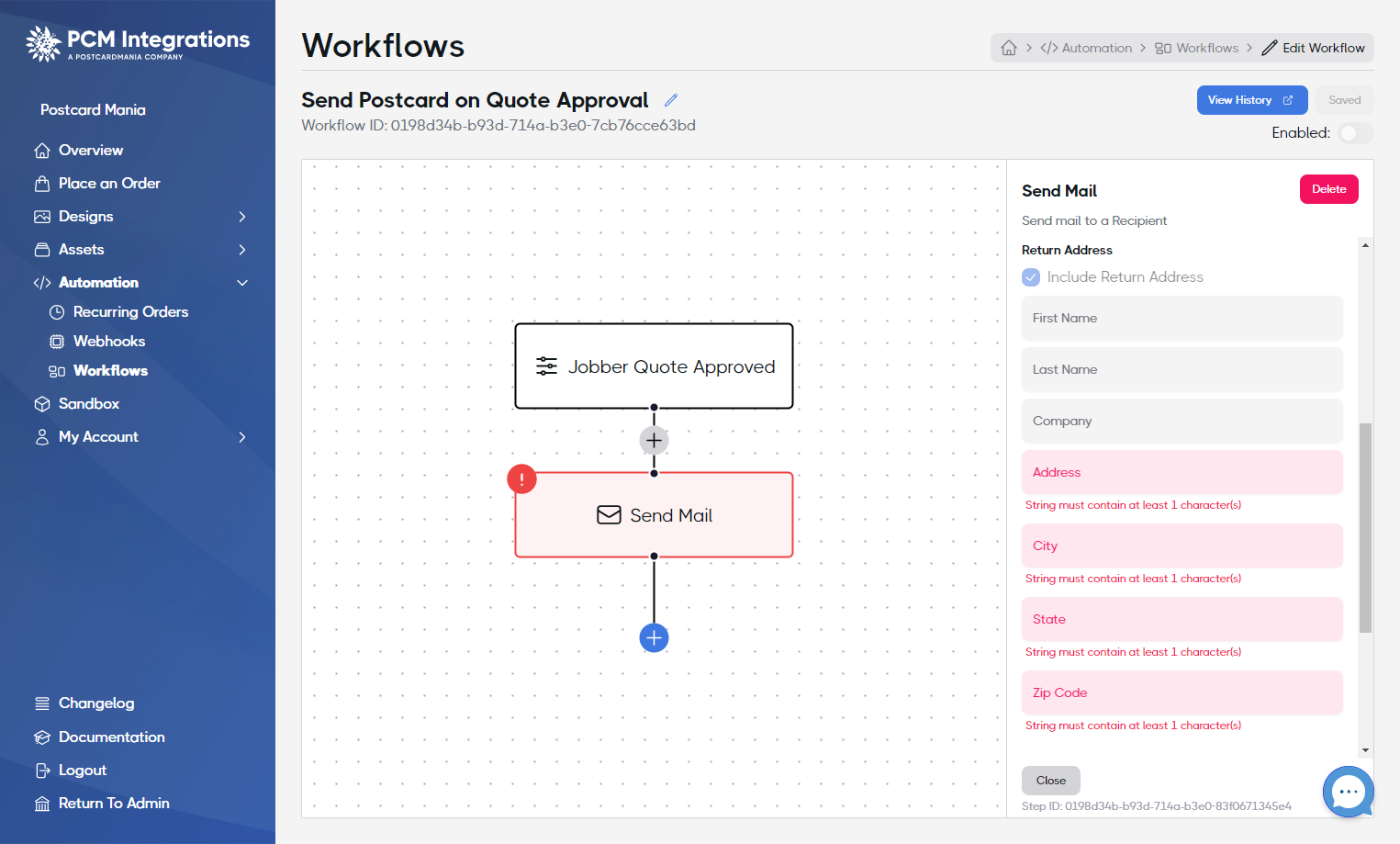Click the Logout icon in the sidebar
1400x844 pixels.
pyautogui.click(x=42, y=771)
